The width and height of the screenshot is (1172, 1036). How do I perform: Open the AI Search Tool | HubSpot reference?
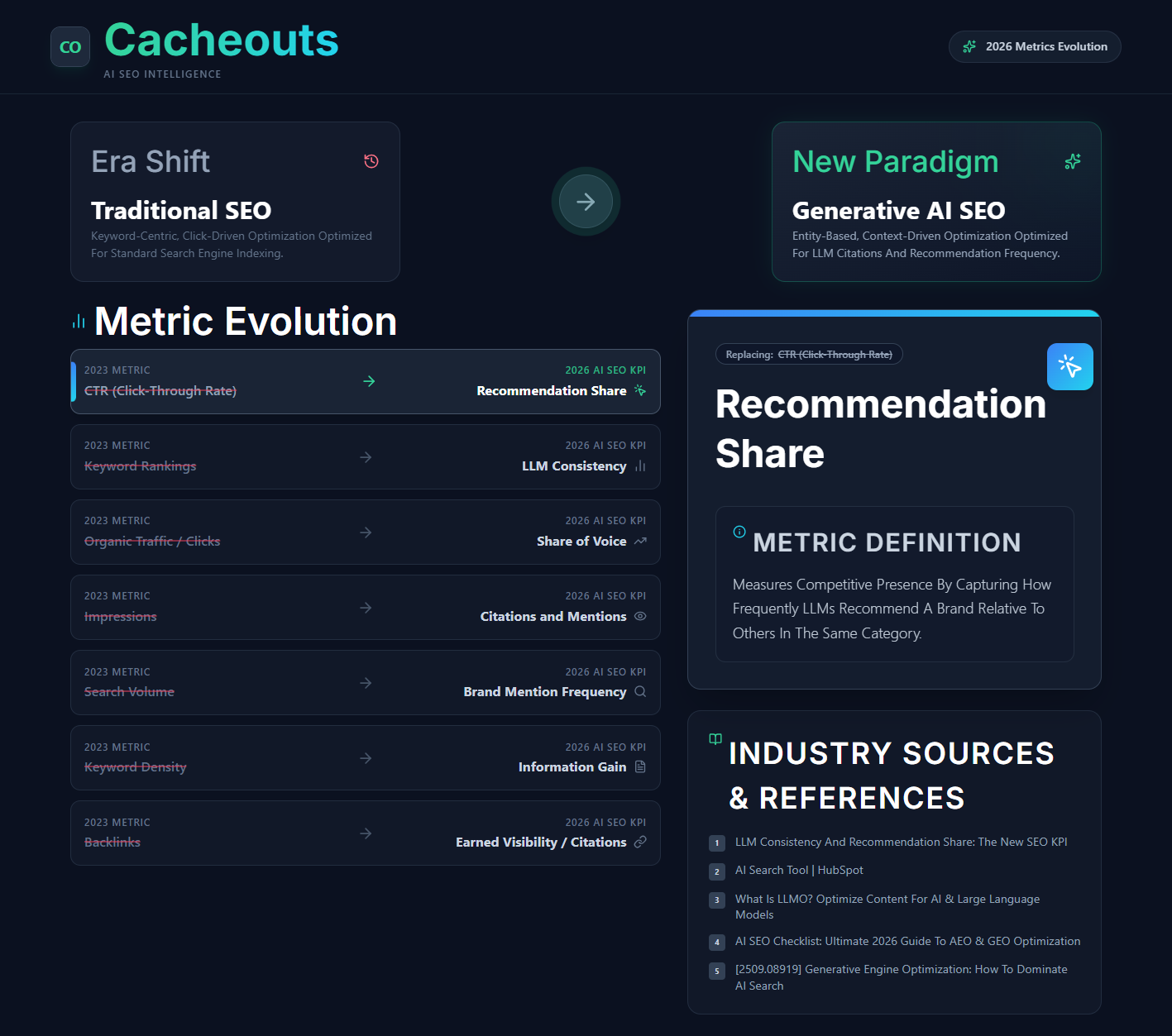pos(798,870)
